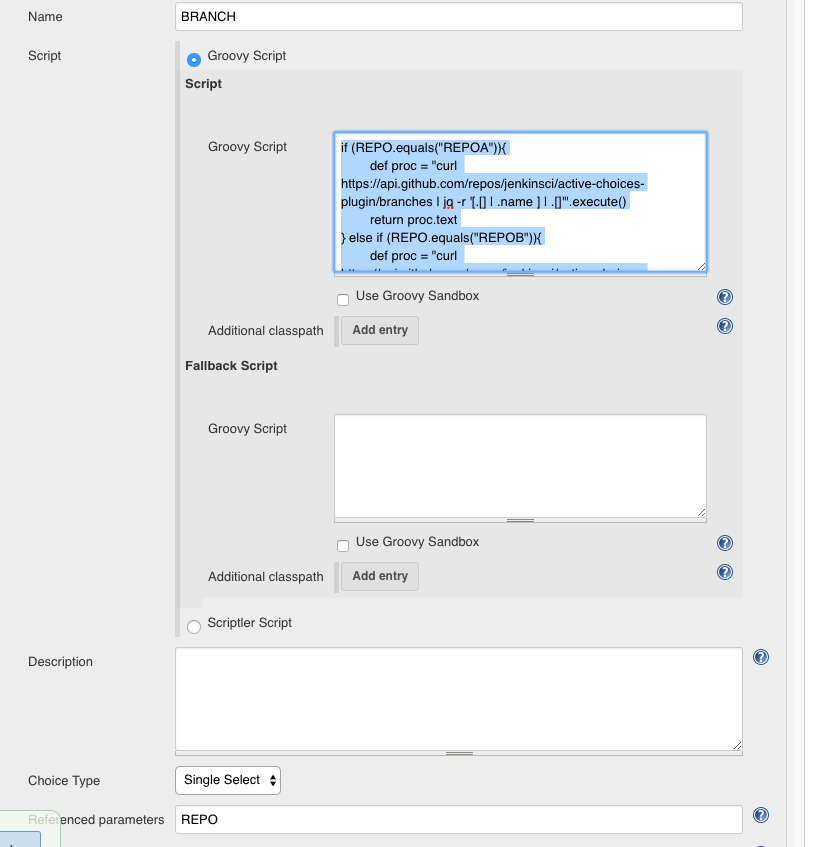Focus the Referenced parameters field with REPO
The image size is (822, 847).
coord(458,819)
